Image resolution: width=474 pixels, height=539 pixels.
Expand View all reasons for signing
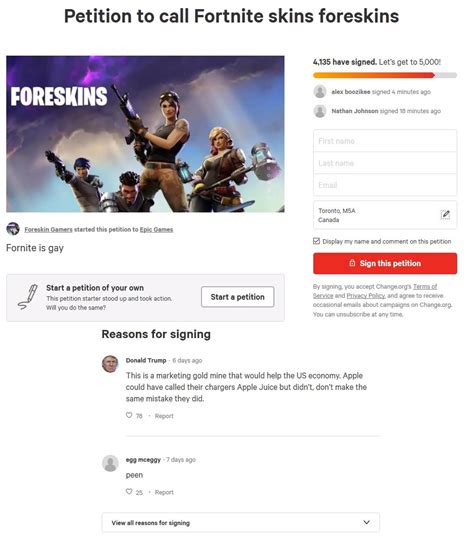coord(241,522)
